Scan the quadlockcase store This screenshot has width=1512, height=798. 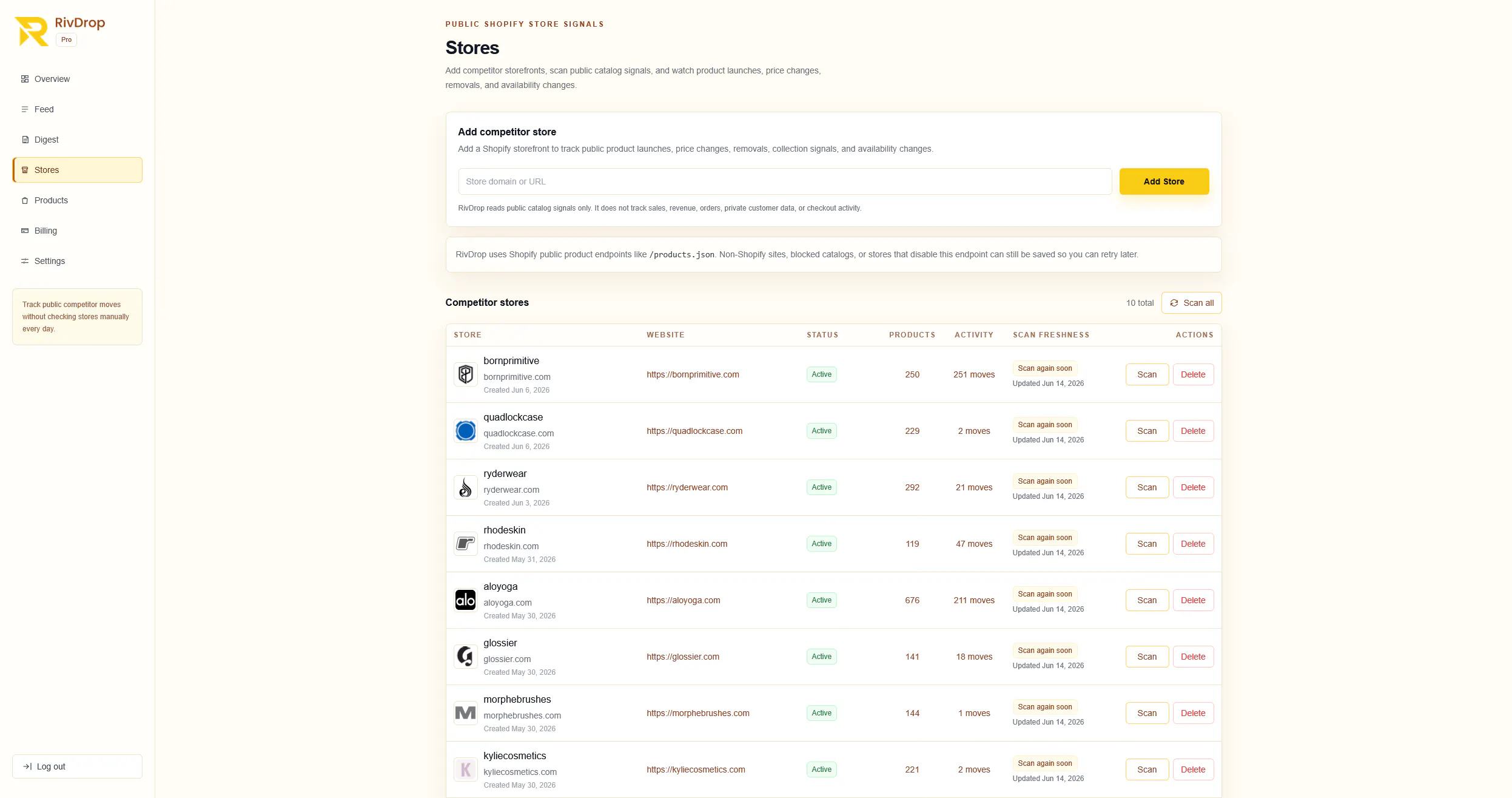(x=1147, y=431)
